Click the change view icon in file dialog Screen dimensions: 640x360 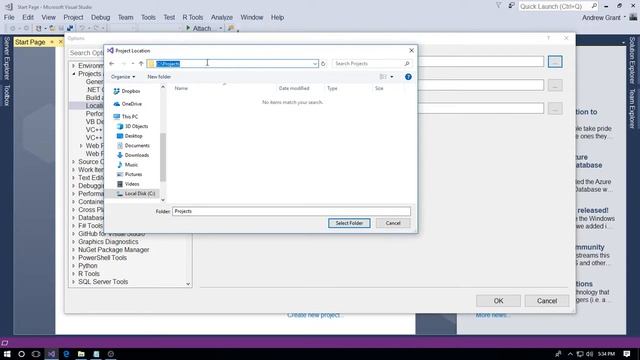[383, 77]
